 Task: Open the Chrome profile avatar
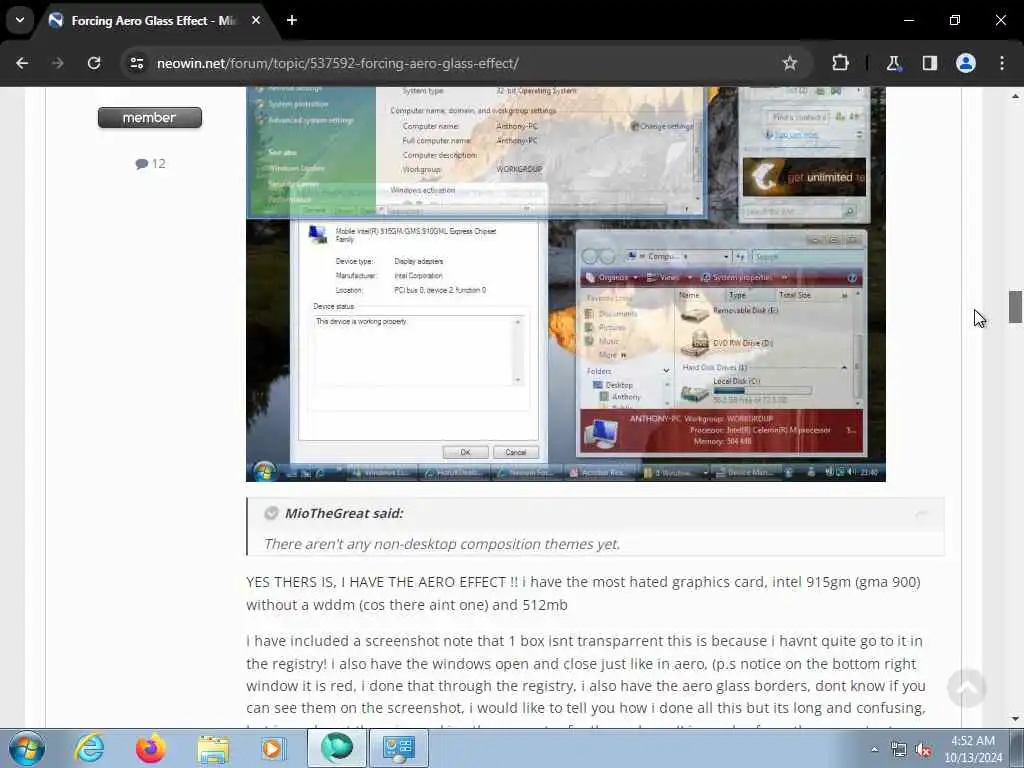click(965, 63)
